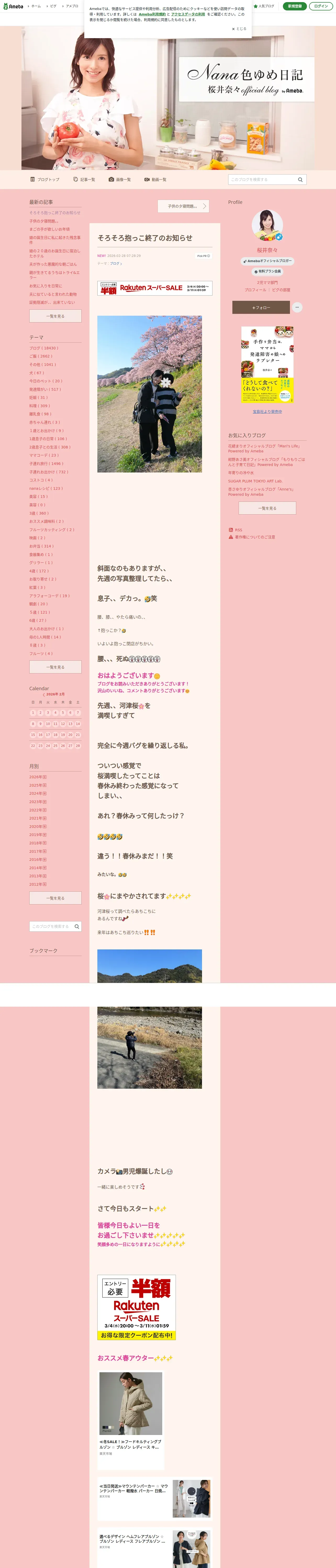
Task: Click the ログイン button
Action: (321, 6)
